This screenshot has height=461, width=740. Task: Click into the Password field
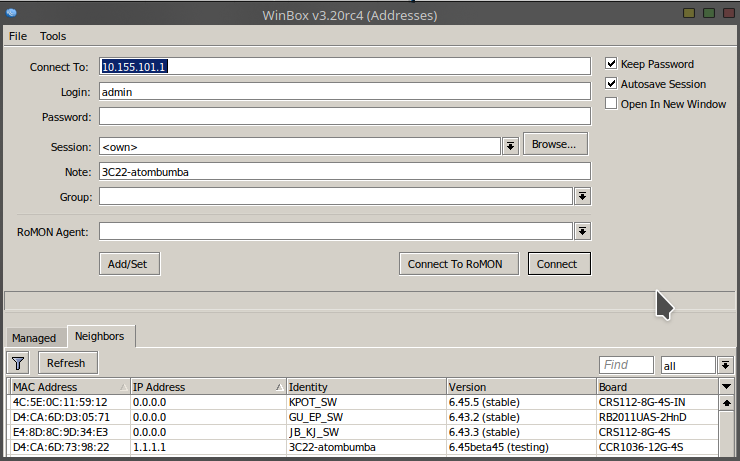(344, 117)
